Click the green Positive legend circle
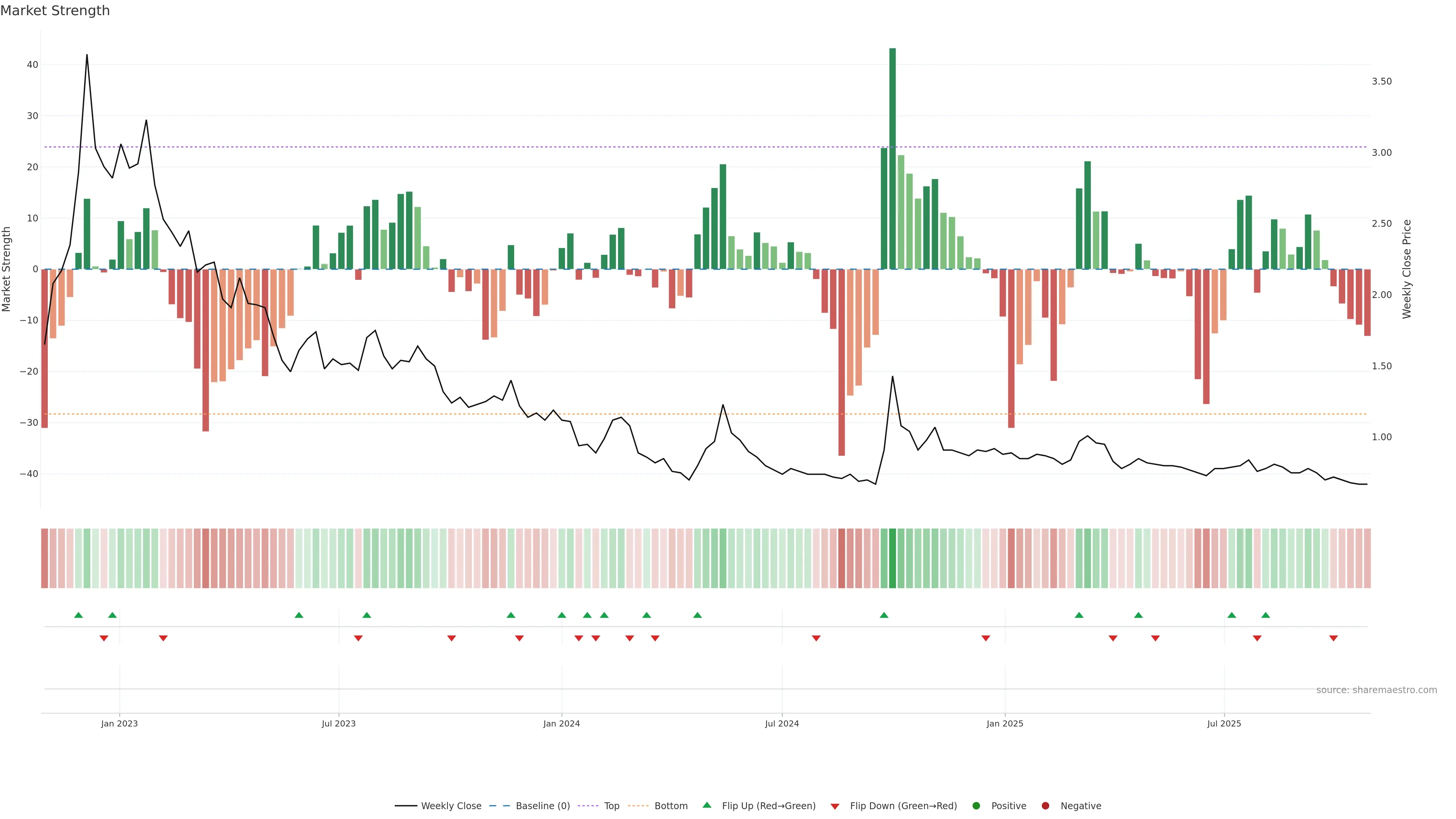This screenshot has height=819, width=1456. [976, 805]
